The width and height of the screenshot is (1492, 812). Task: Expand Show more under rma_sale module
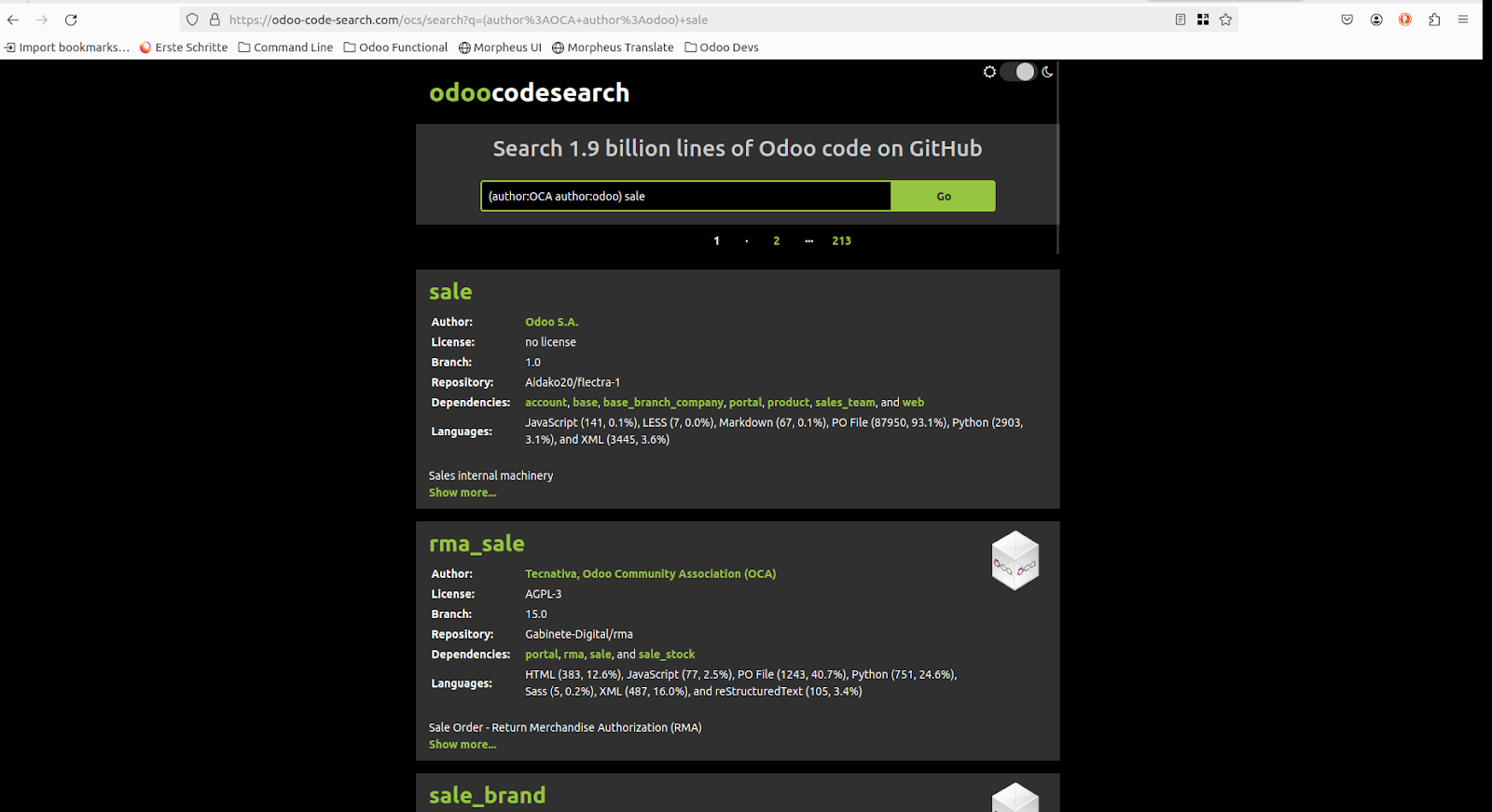point(463,745)
